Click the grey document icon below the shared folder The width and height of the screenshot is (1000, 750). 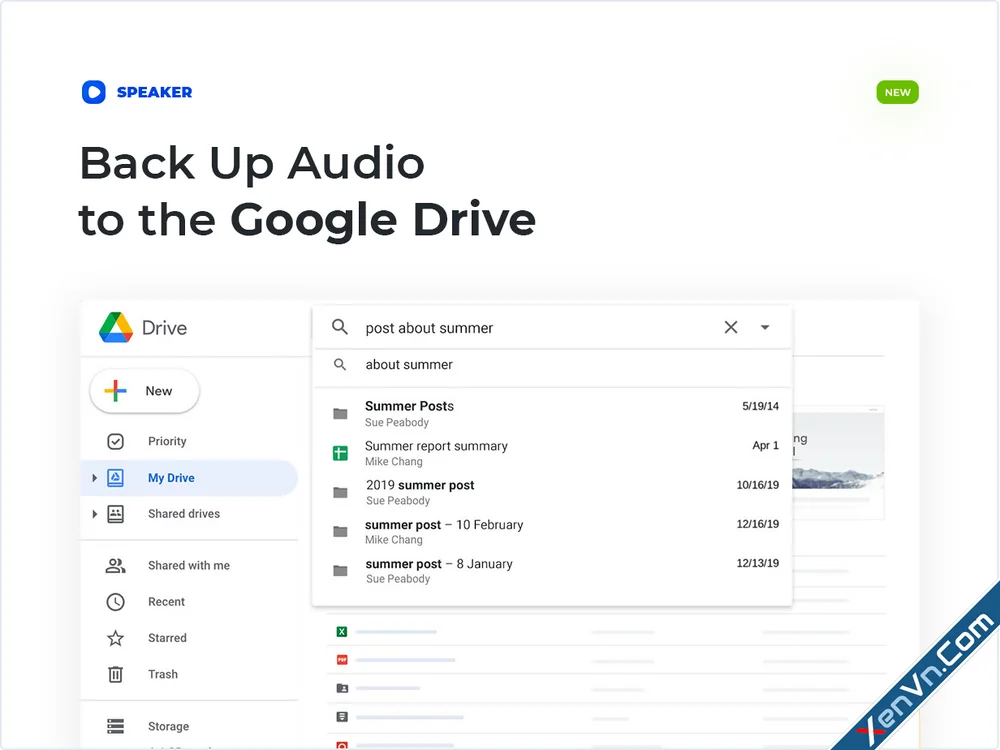click(x=342, y=717)
